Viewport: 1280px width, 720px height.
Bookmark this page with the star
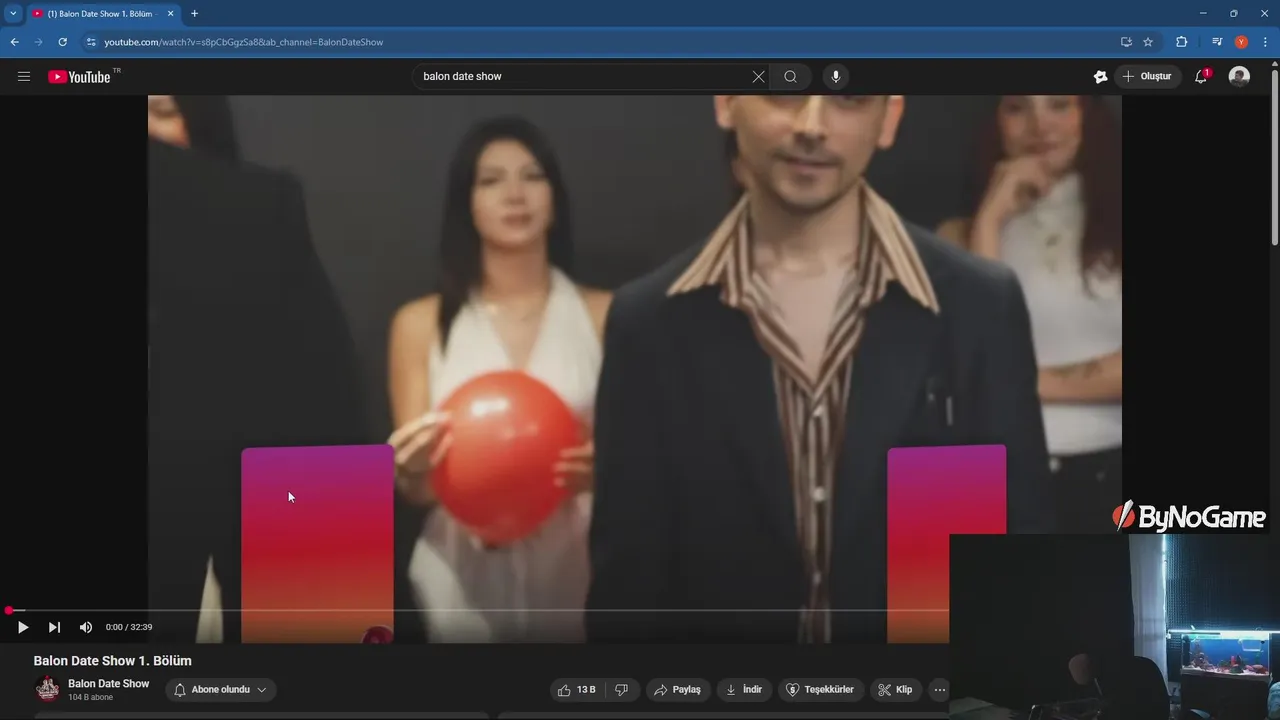(x=1148, y=42)
